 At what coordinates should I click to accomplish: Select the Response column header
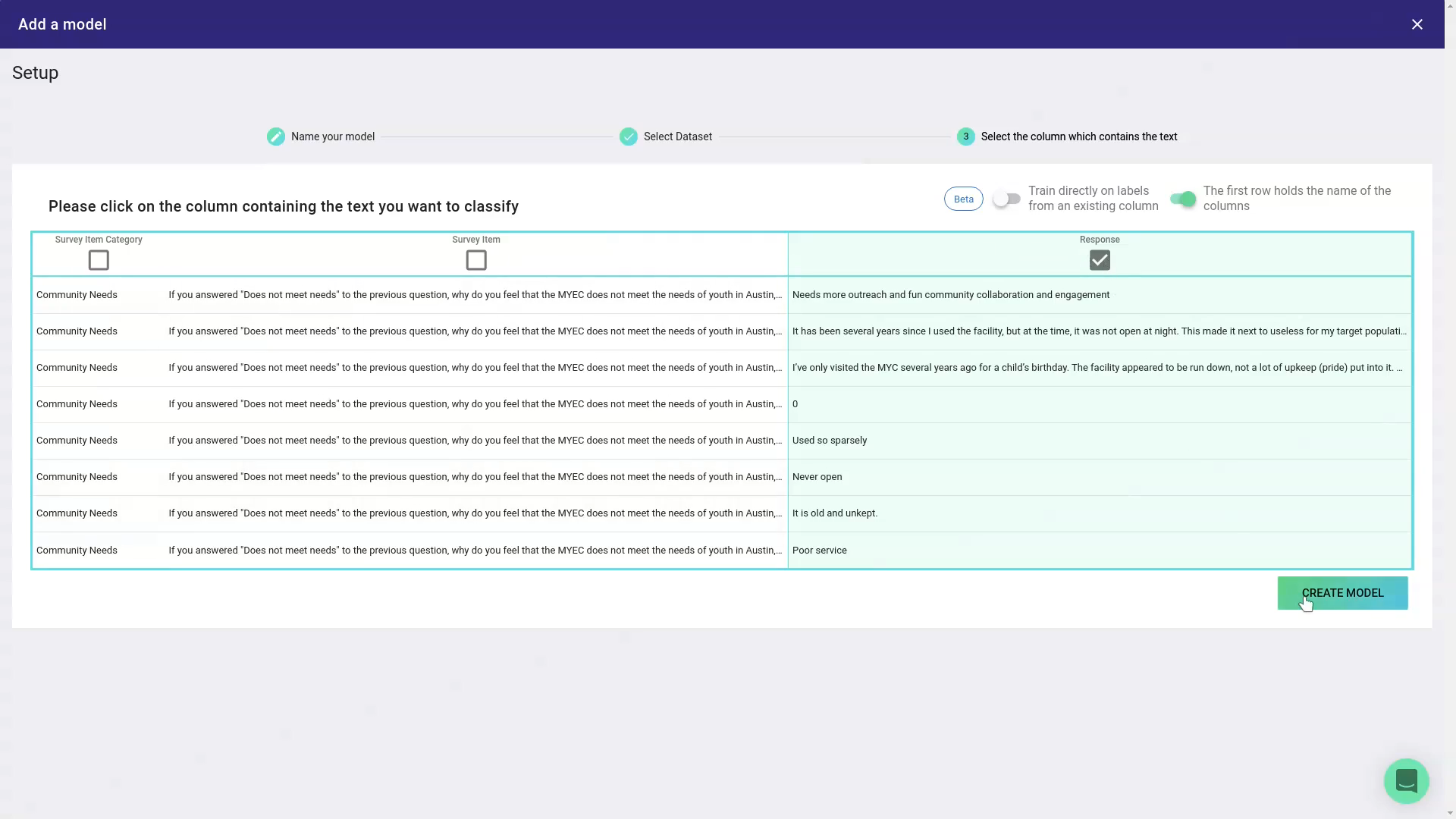[x=1100, y=240]
